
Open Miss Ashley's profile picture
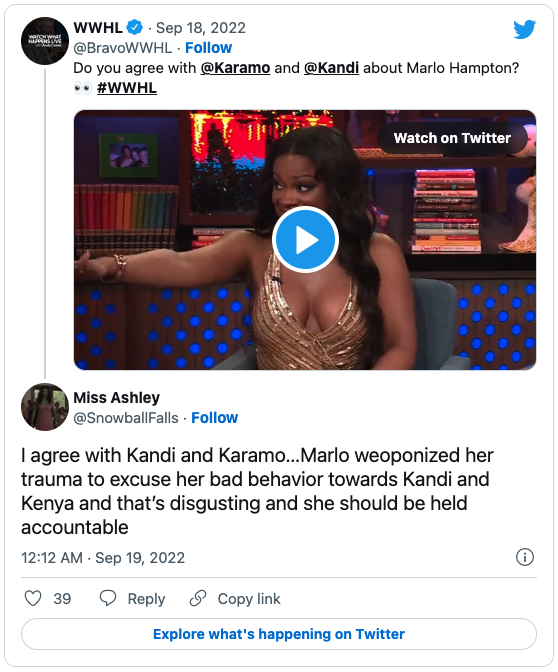coord(45,407)
